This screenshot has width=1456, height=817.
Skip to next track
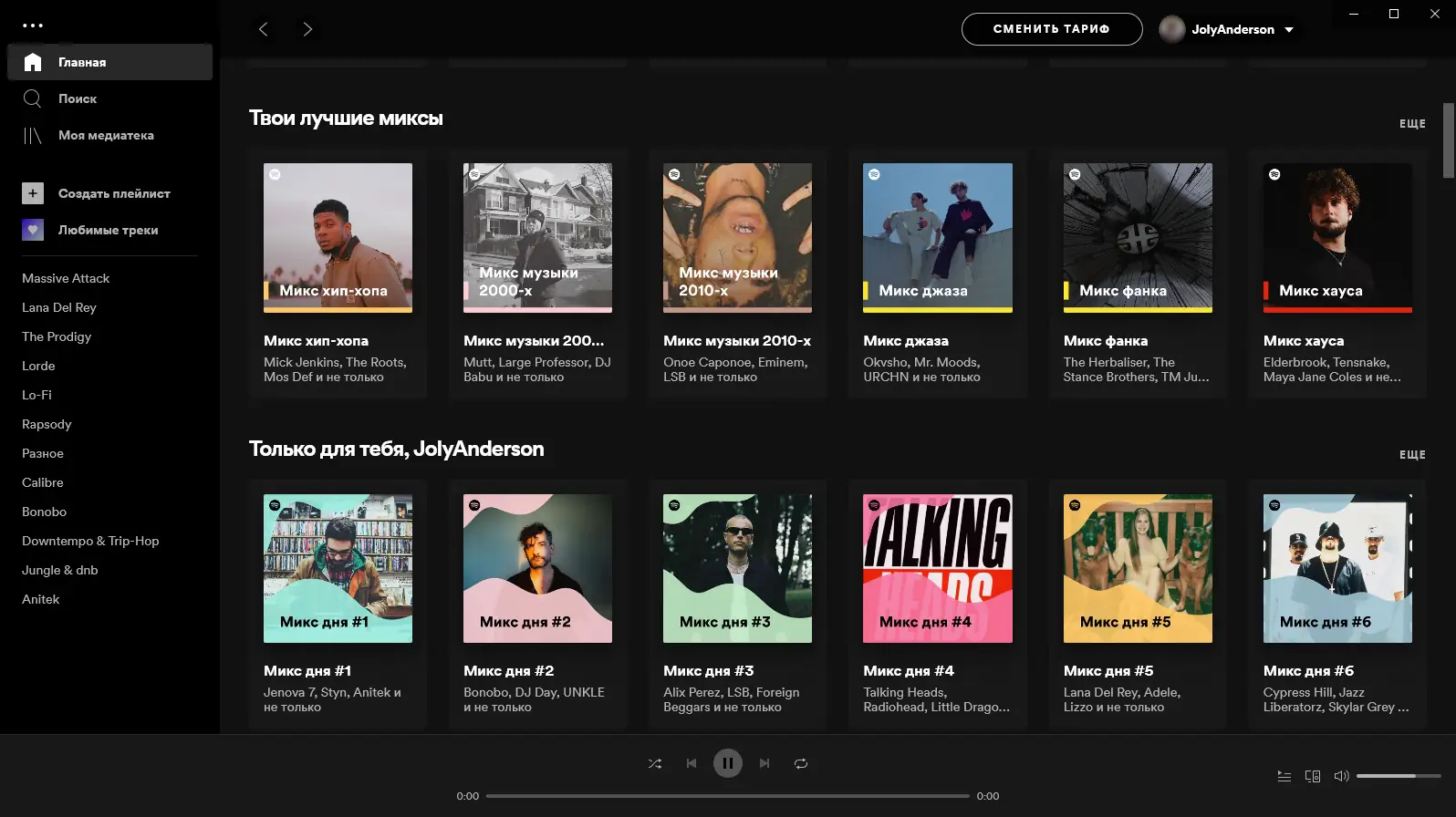pos(764,763)
